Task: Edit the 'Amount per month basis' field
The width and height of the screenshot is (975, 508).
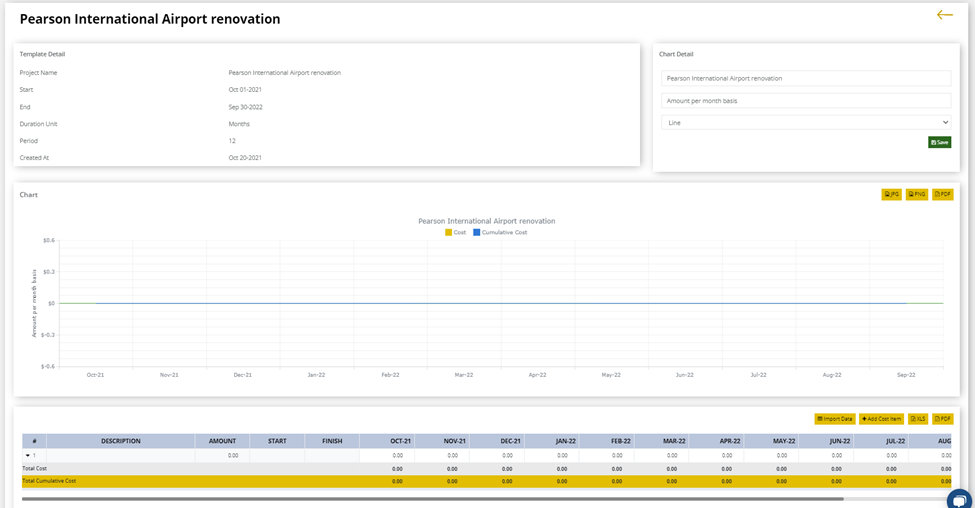Action: (806, 101)
